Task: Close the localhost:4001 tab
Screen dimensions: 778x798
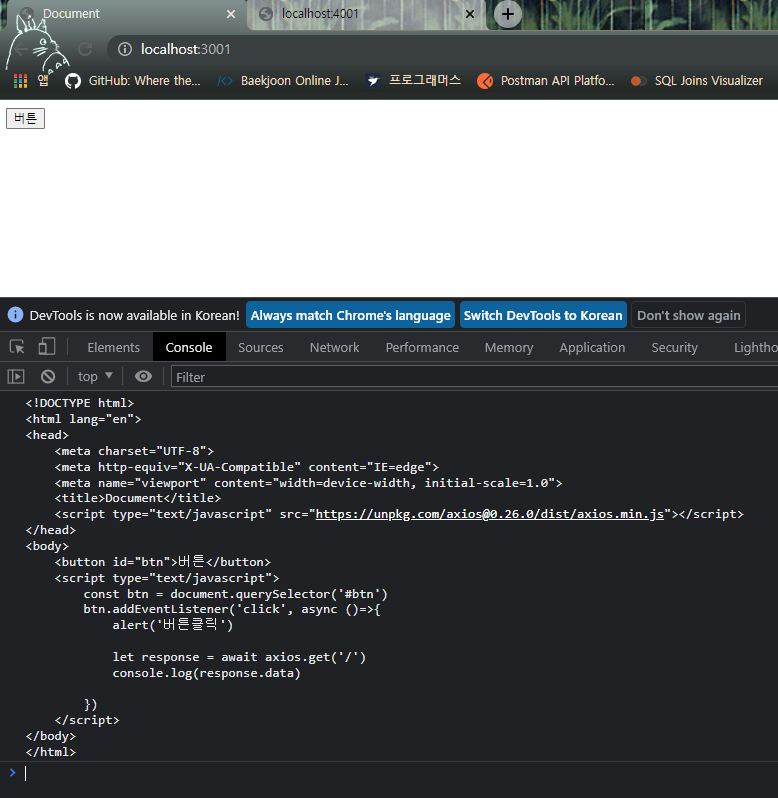Action: coord(470,14)
